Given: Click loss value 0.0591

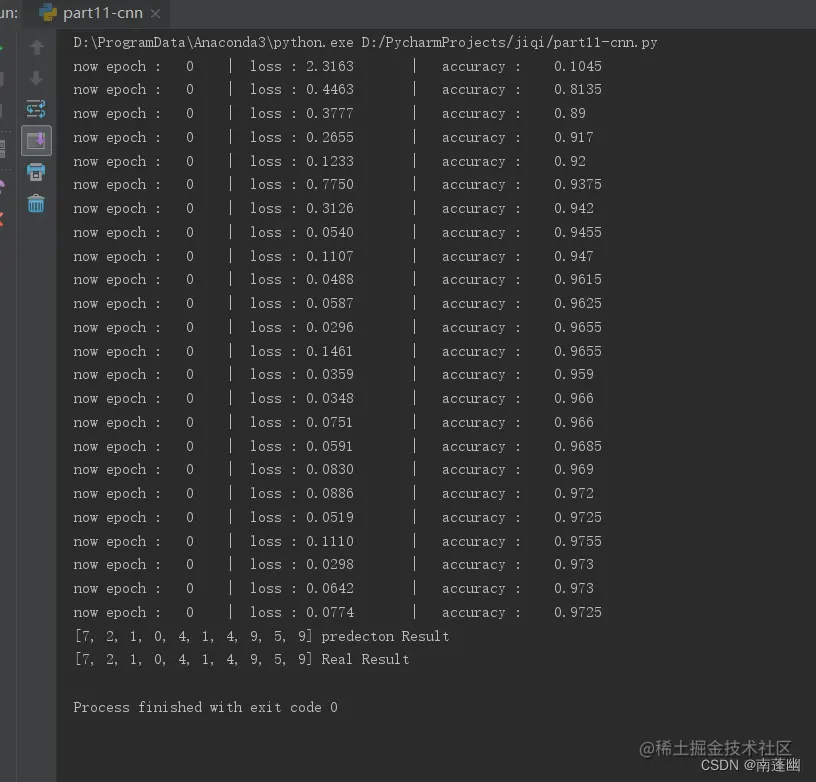Looking at the screenshot, I should (330, 446).
